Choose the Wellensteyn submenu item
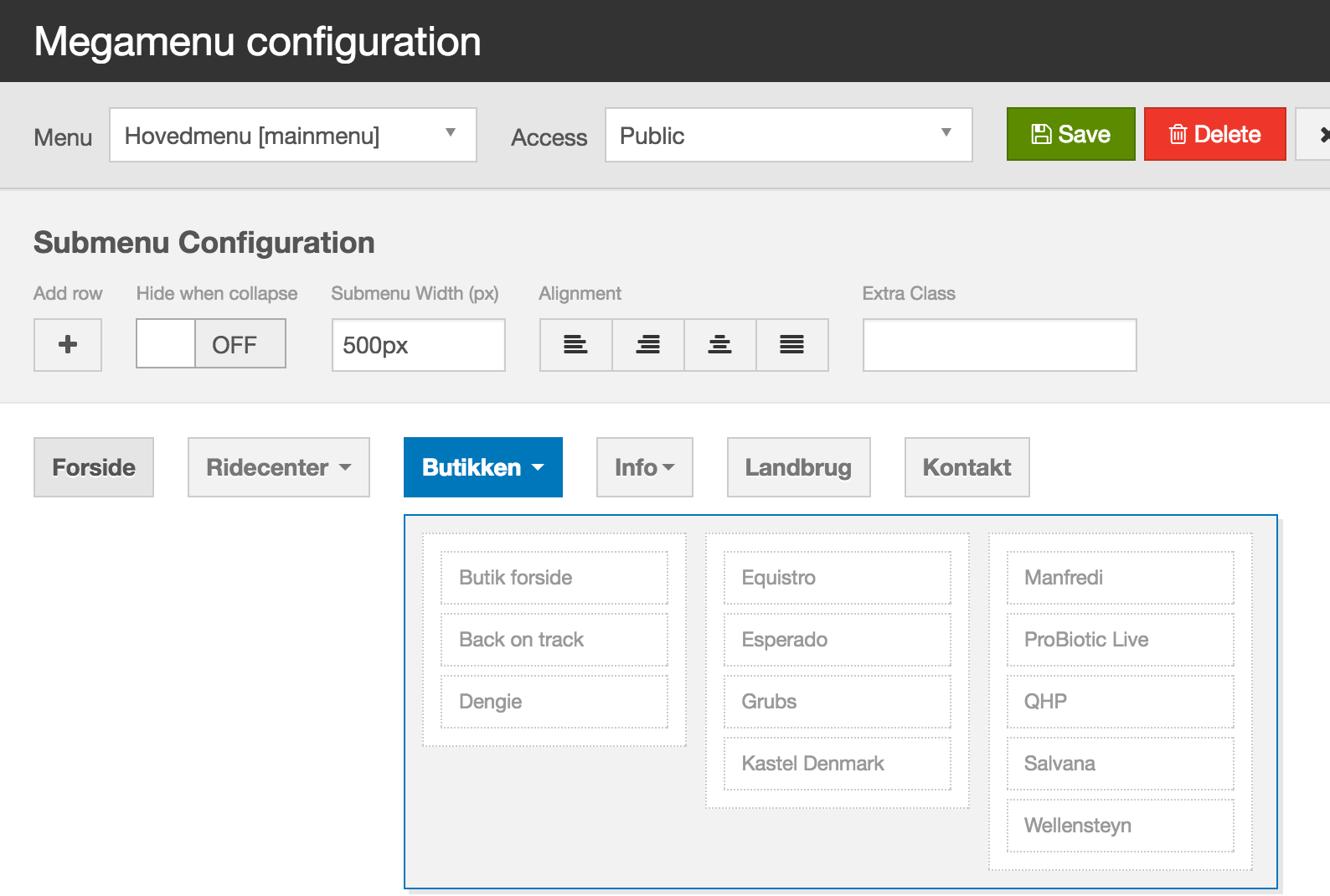Screen dimensions: 1330x896 pyautogui.click(x=1120, y=826)
